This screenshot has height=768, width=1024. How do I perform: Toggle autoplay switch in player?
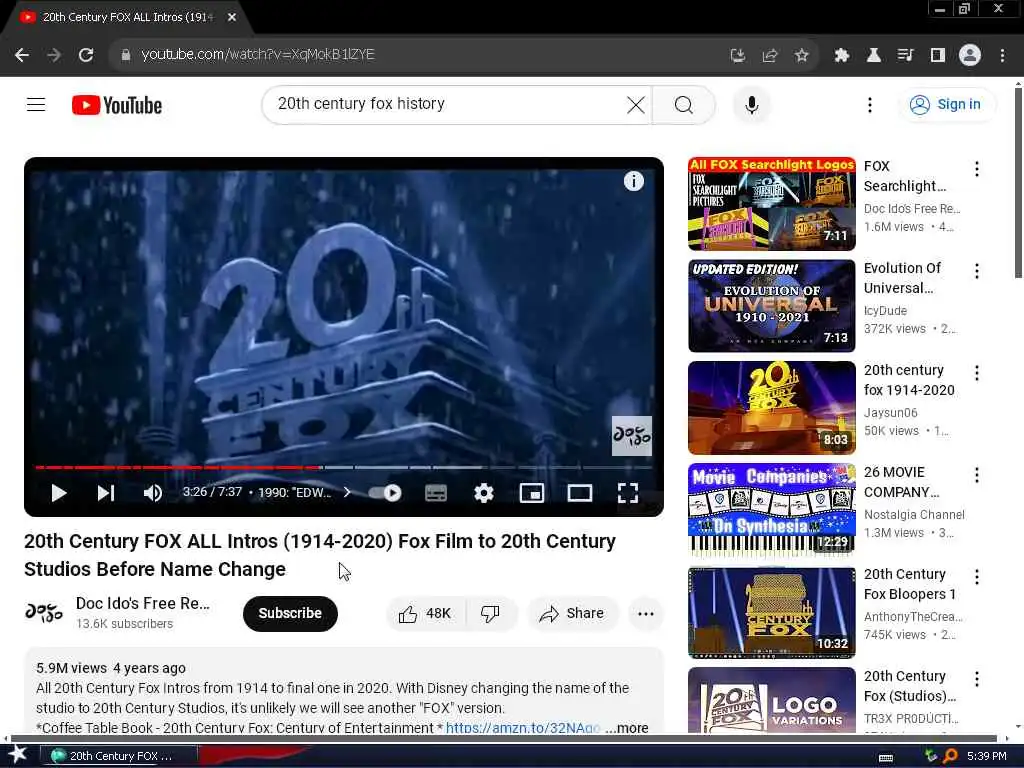(385, 493)
